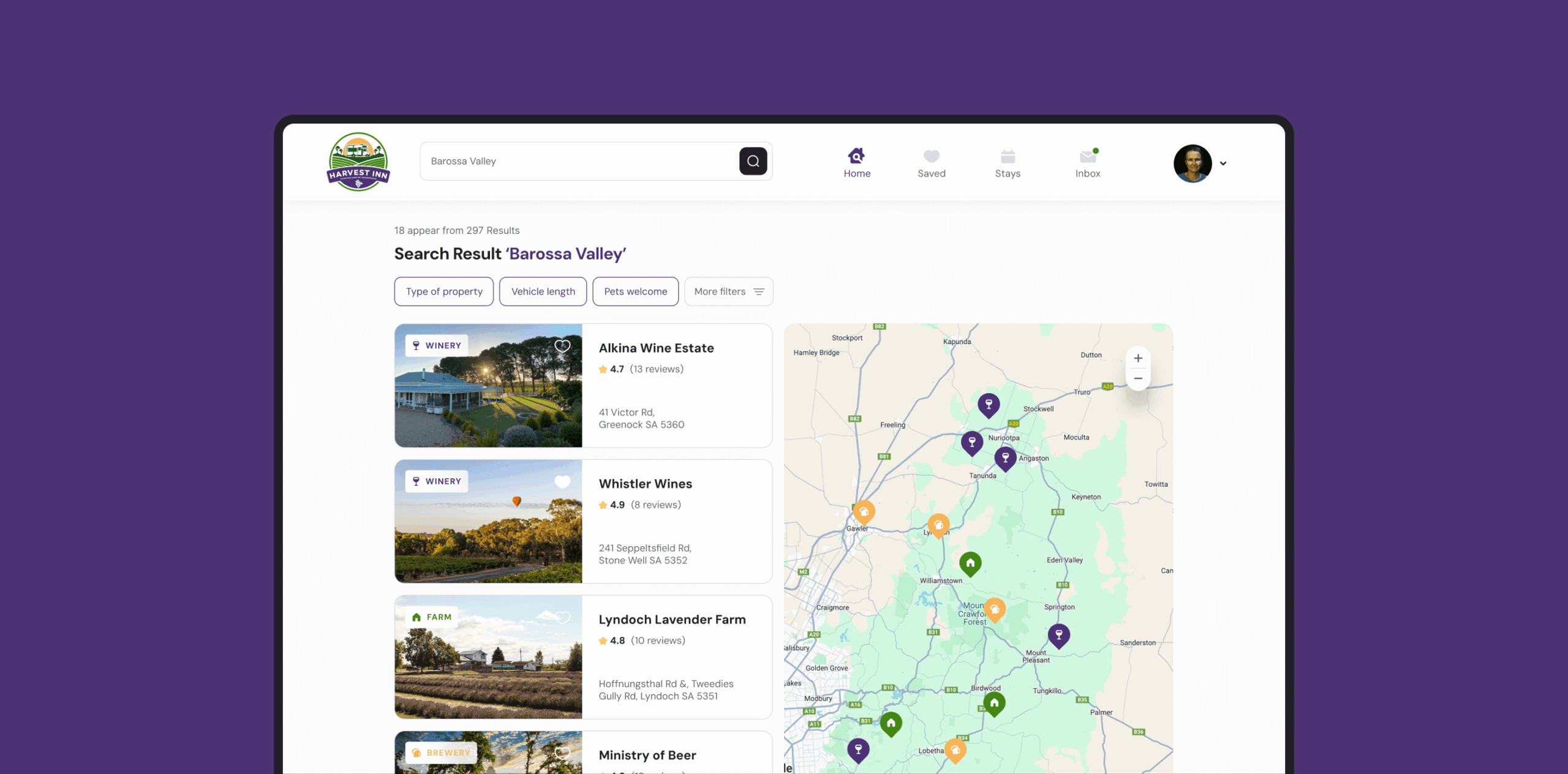1568x774 pixels.
Task: Click Whistler Wines 8 reviews rating
Action: click(639, 505)
